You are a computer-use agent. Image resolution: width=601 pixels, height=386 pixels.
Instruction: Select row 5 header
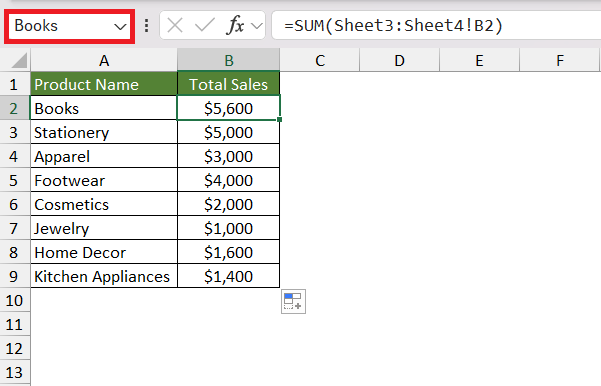tap(15, 180)
